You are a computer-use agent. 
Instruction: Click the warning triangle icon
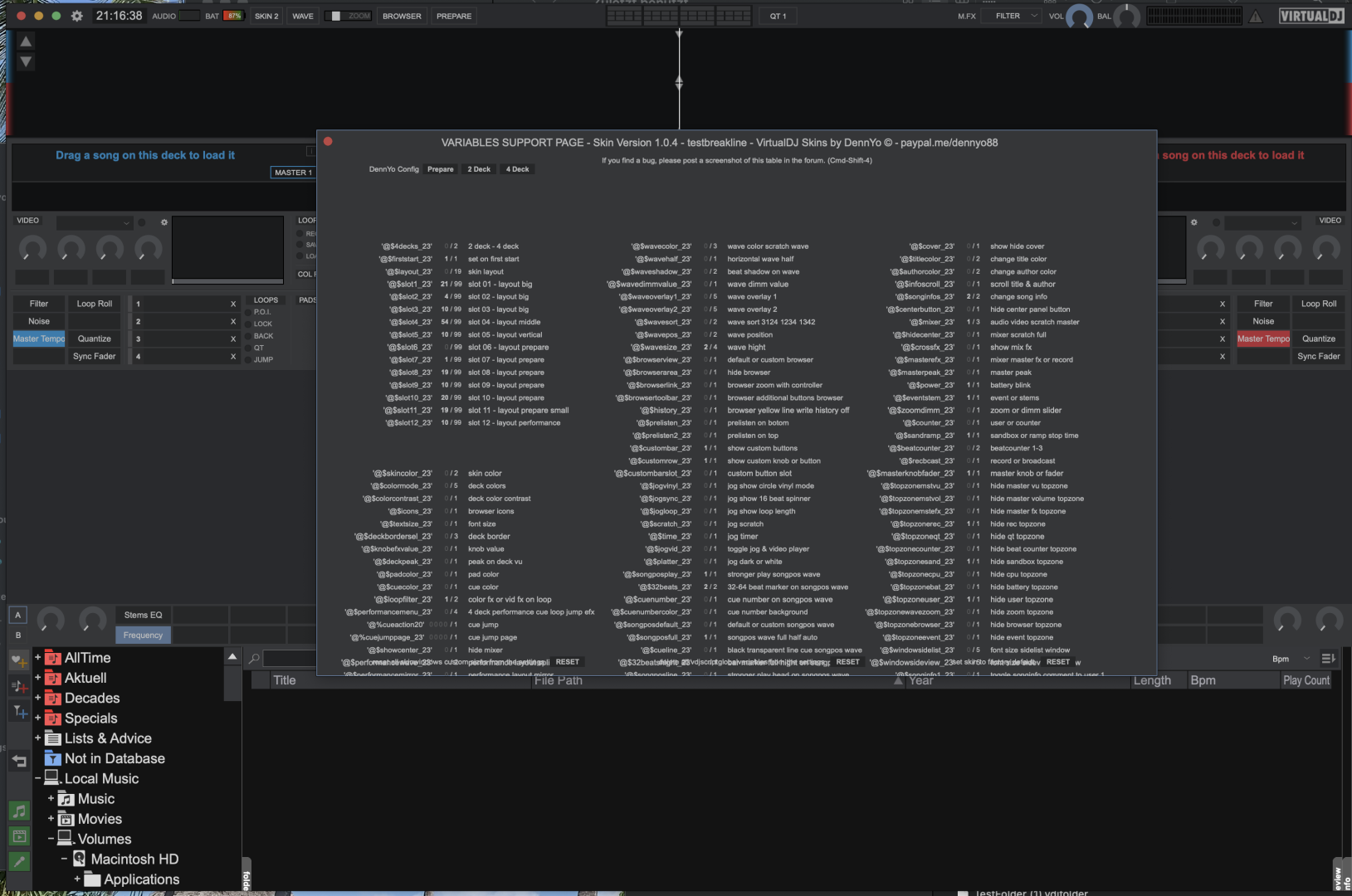[1255, 17]
